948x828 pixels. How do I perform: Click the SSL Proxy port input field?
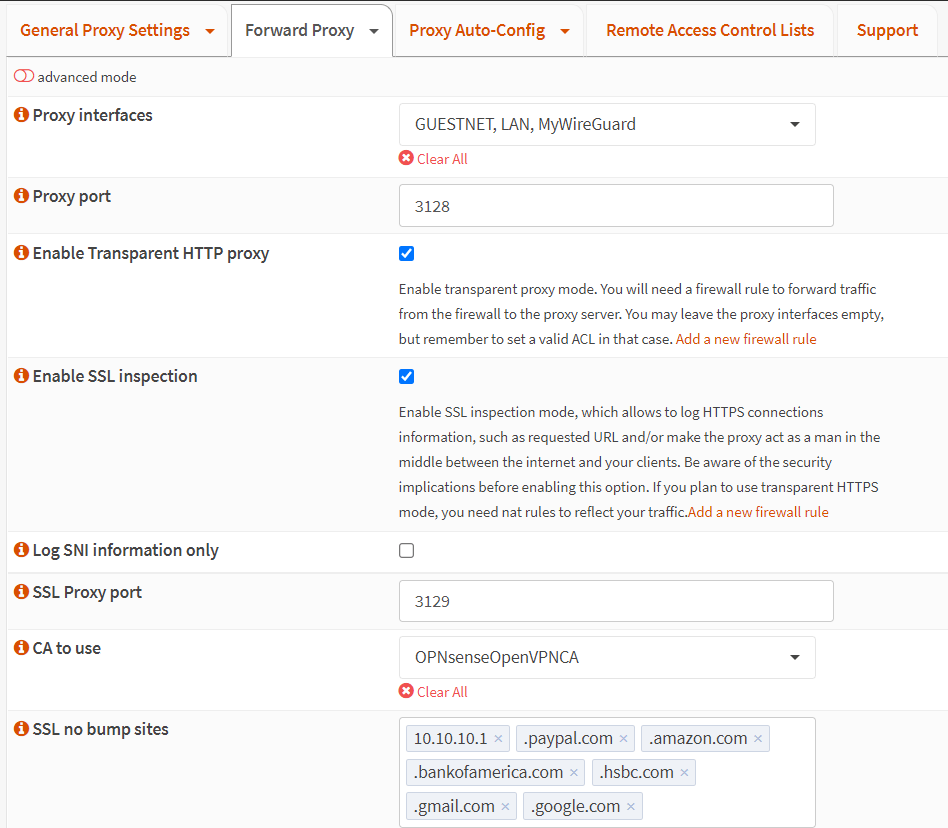[615, 602]
